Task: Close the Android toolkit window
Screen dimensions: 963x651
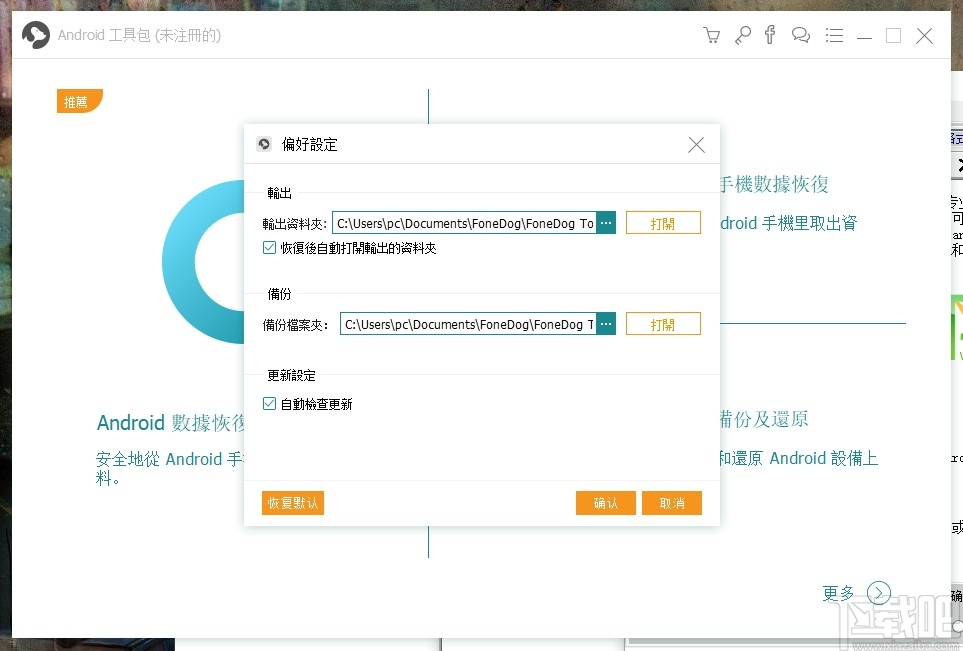Action: coord(924,36)
